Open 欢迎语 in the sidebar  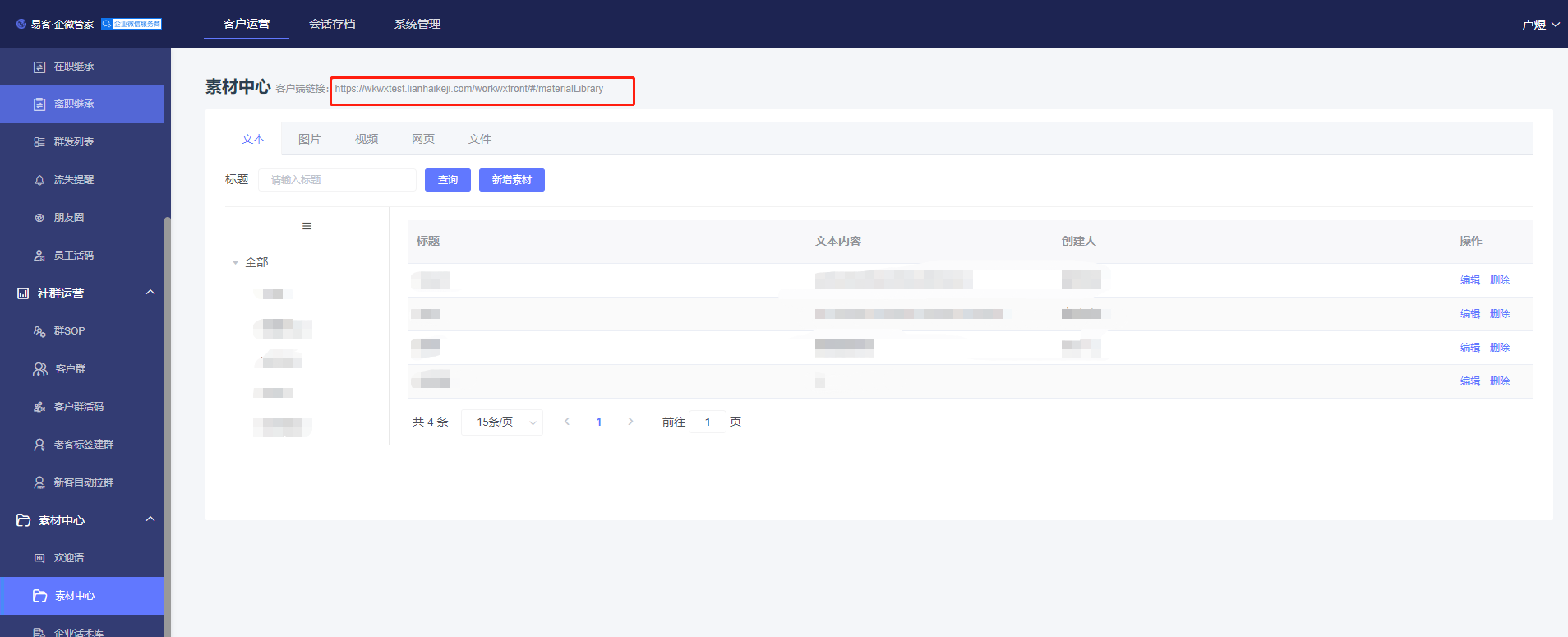[82, 558]
